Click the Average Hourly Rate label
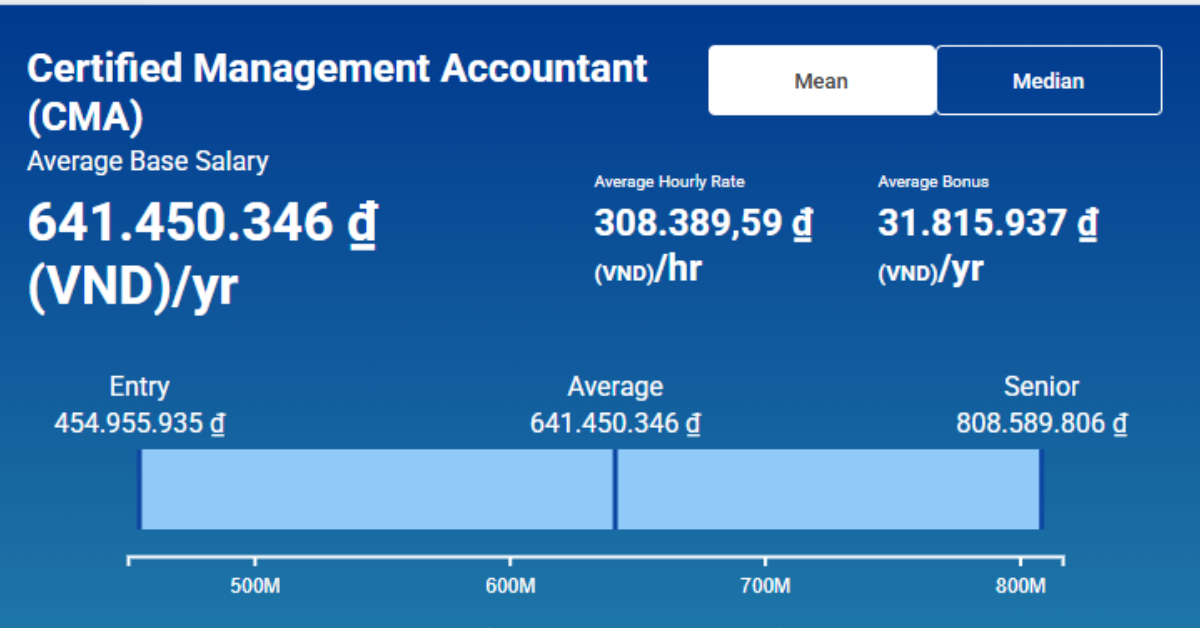The width and height of the screenshot is (1200, 628). click(x=669, y=182)
